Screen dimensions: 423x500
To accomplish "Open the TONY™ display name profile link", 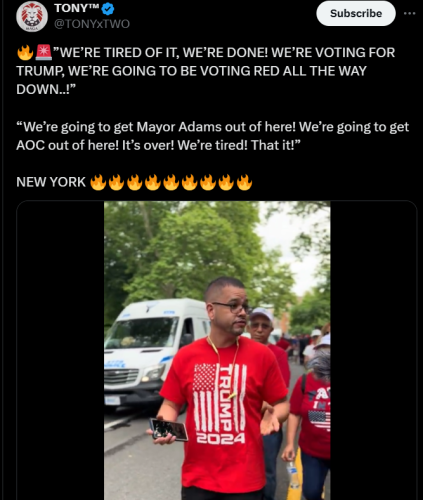I will point(77,8).
